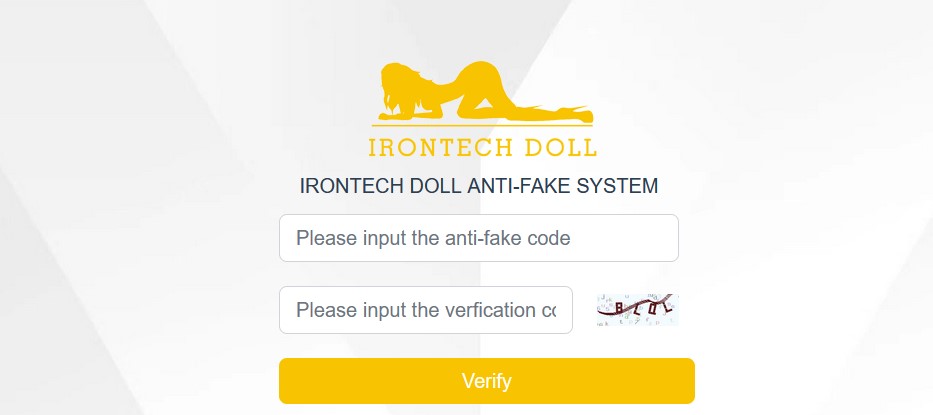Refresh the captcha verification image

(637, 310)
